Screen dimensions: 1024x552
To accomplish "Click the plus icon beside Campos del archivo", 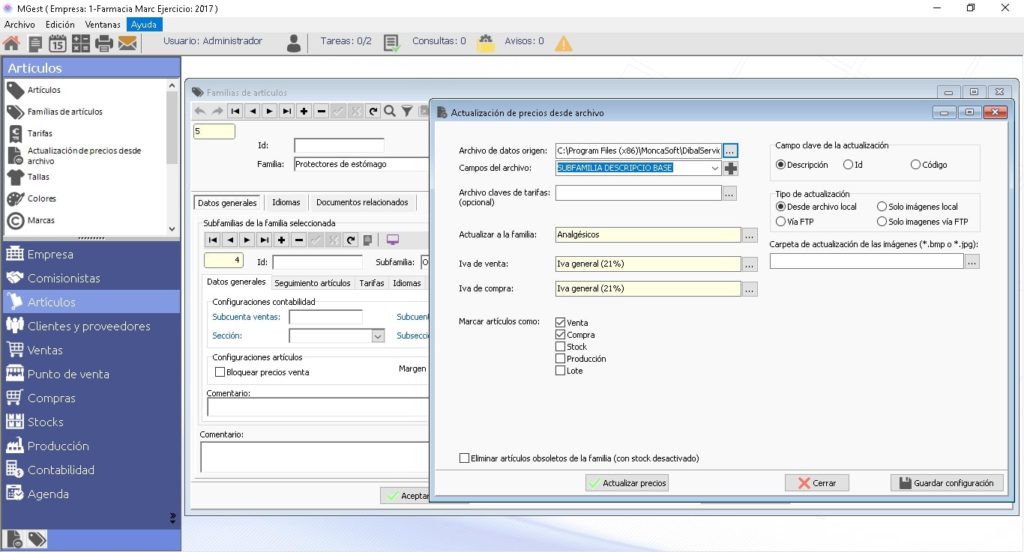I will 731,169.
